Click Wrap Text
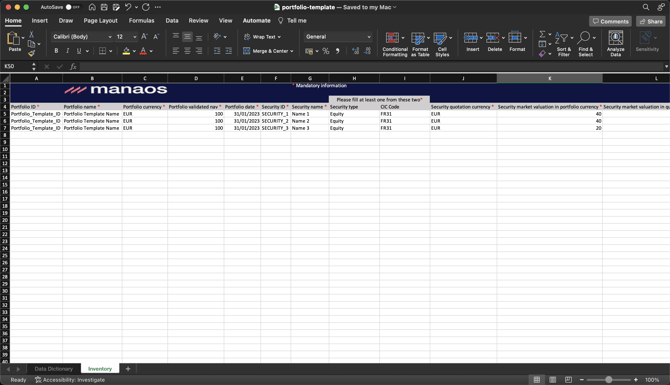This screenshot has height=385, width=670. [262, 37]
